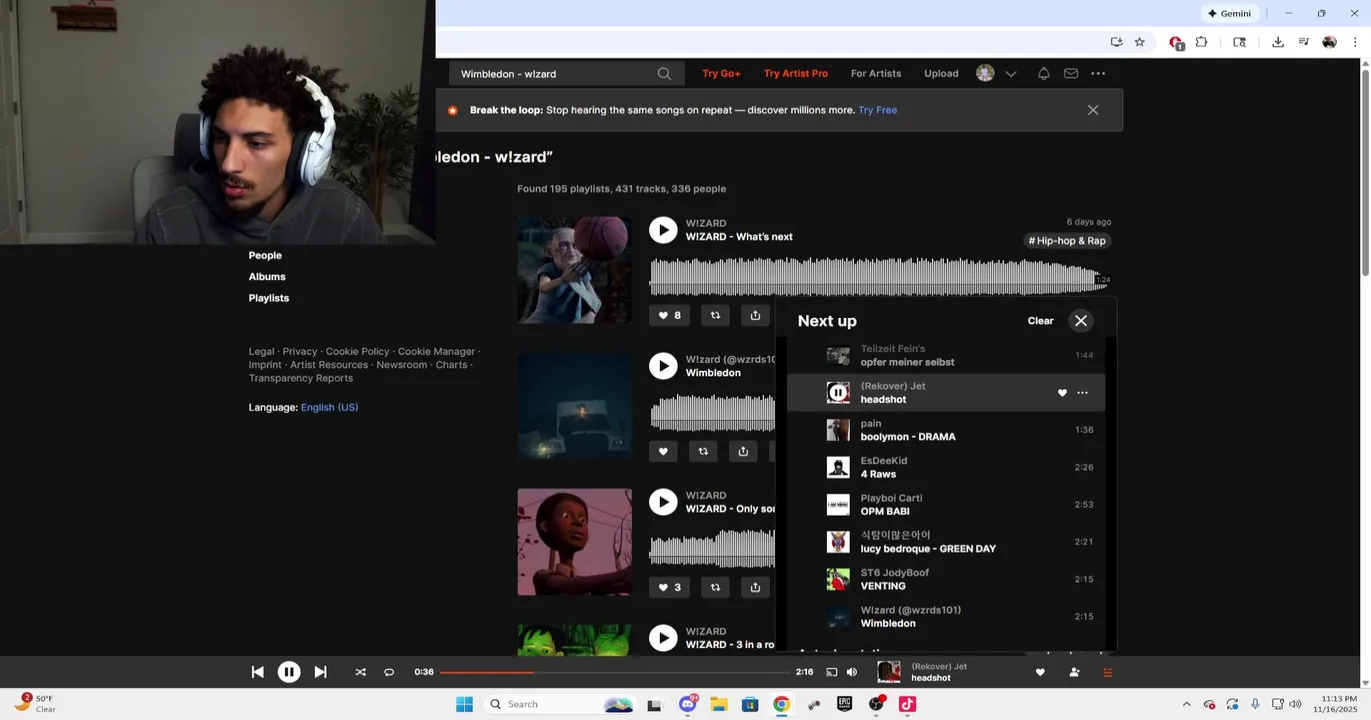This screenshot has width=1371, height=720.
Task: Change language English (US) link
Action: point(329,407)
